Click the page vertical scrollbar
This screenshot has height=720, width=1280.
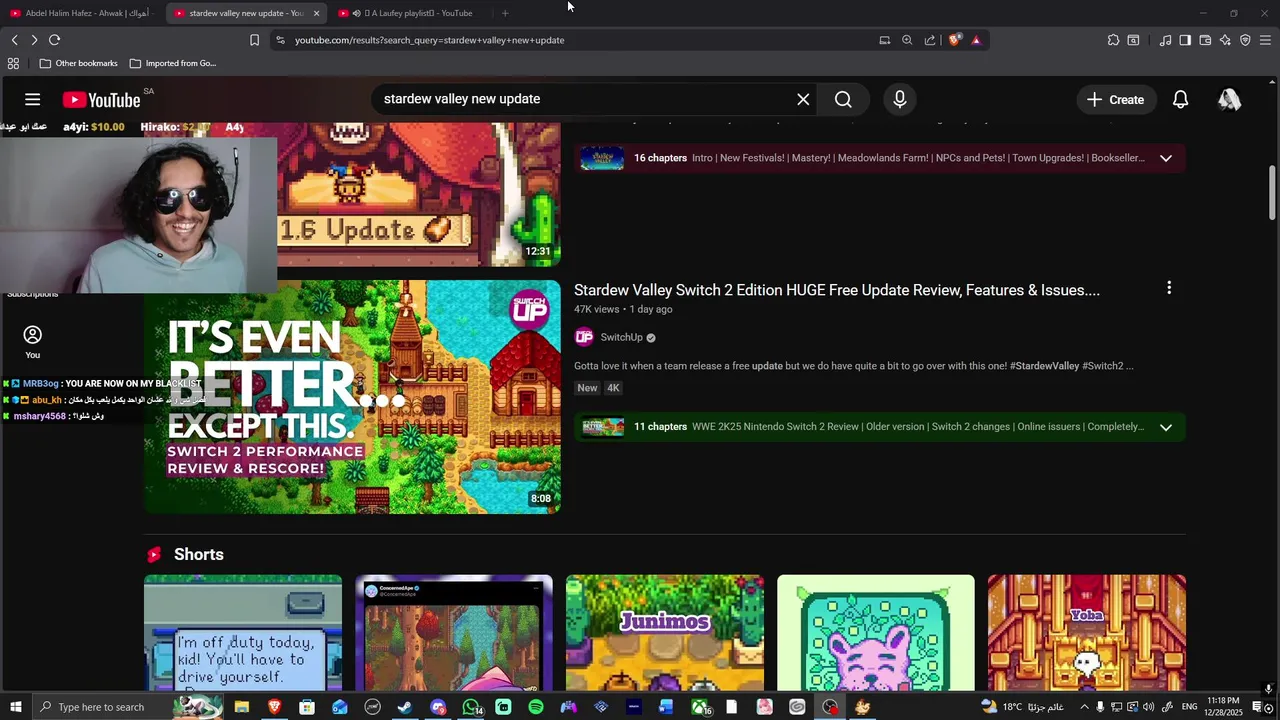(1272, 193)
